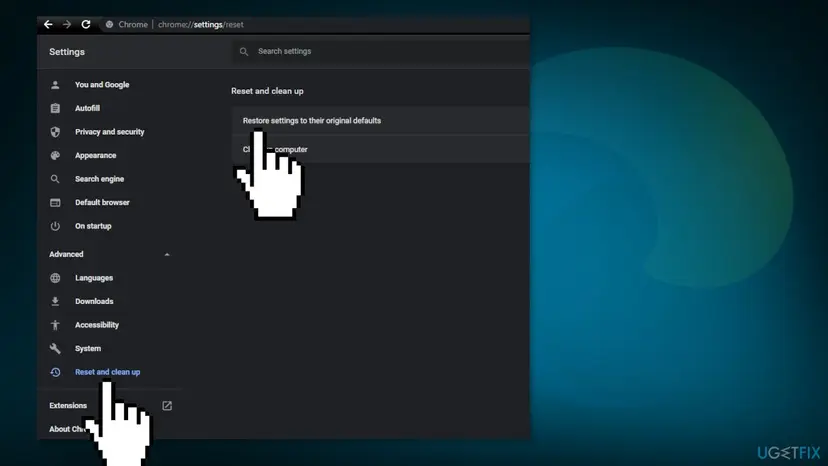Click the Default browser window icon
The width and height of the screenshot is (828, 466).
[55, 202]
